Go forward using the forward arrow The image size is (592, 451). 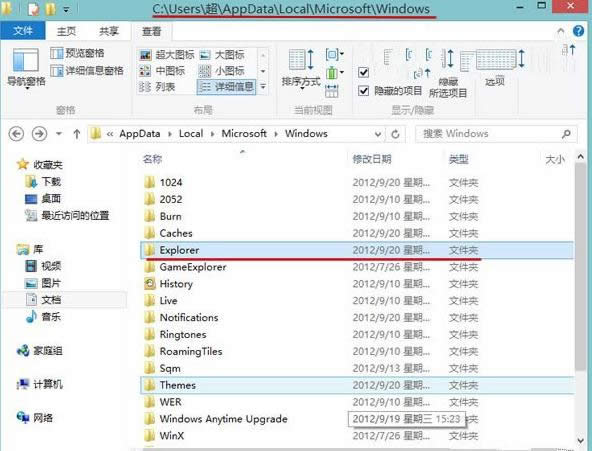pyautogui.click(x=39, y=134)
